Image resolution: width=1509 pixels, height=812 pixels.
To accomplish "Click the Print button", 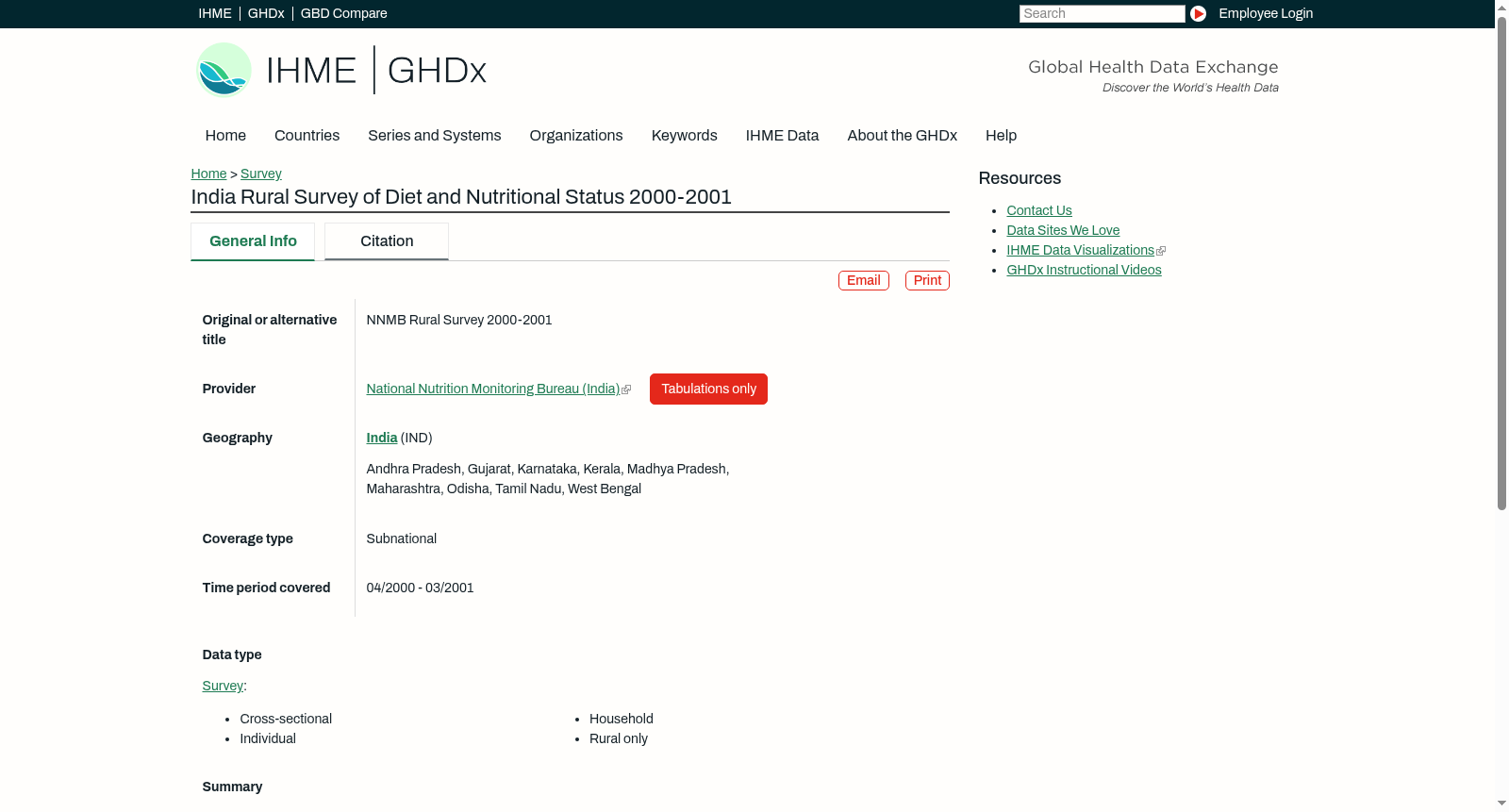I will click(x=927, y=280).
